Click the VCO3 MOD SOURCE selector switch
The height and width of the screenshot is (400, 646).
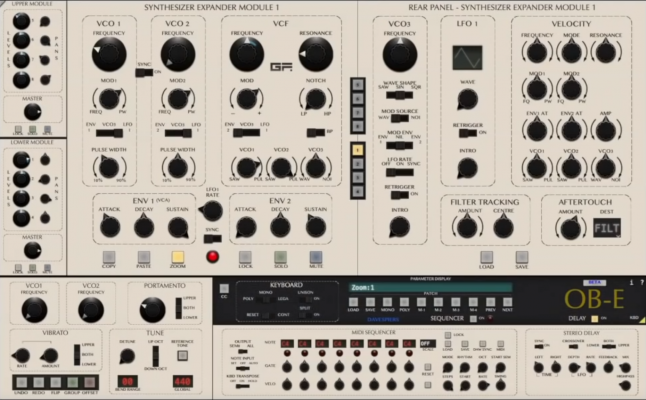[x=400, y=119]
